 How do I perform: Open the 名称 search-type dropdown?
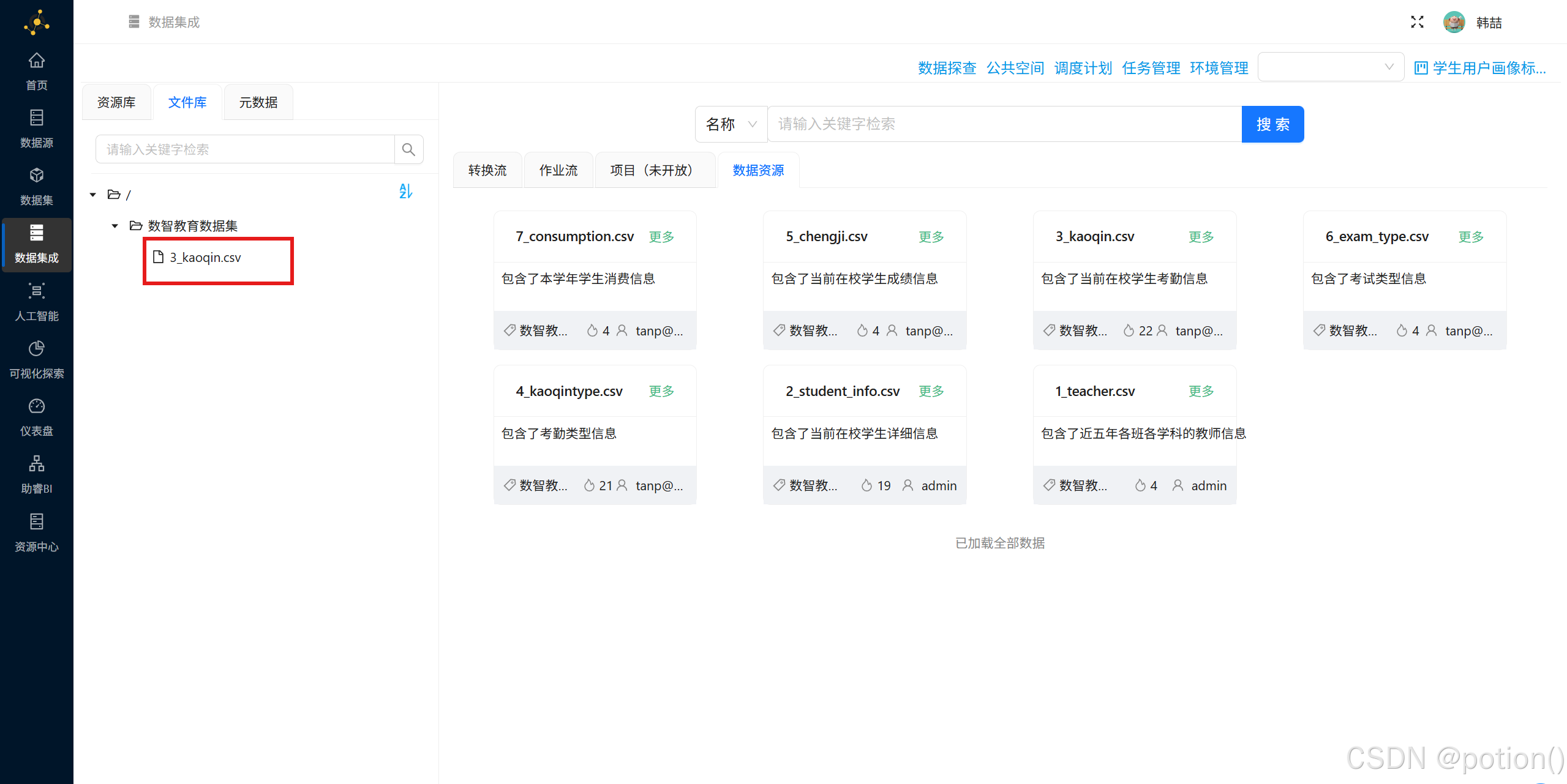coord(731,124)
